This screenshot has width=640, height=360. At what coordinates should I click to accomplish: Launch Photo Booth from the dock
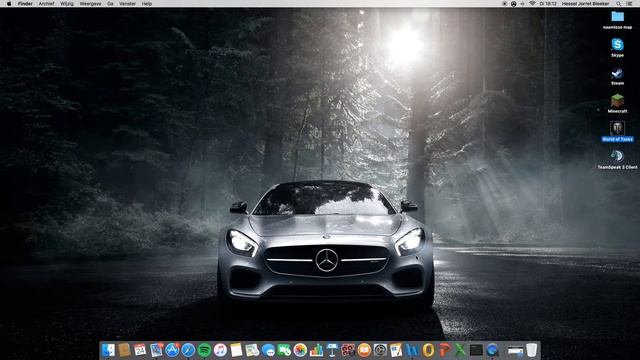coord(348,350)
